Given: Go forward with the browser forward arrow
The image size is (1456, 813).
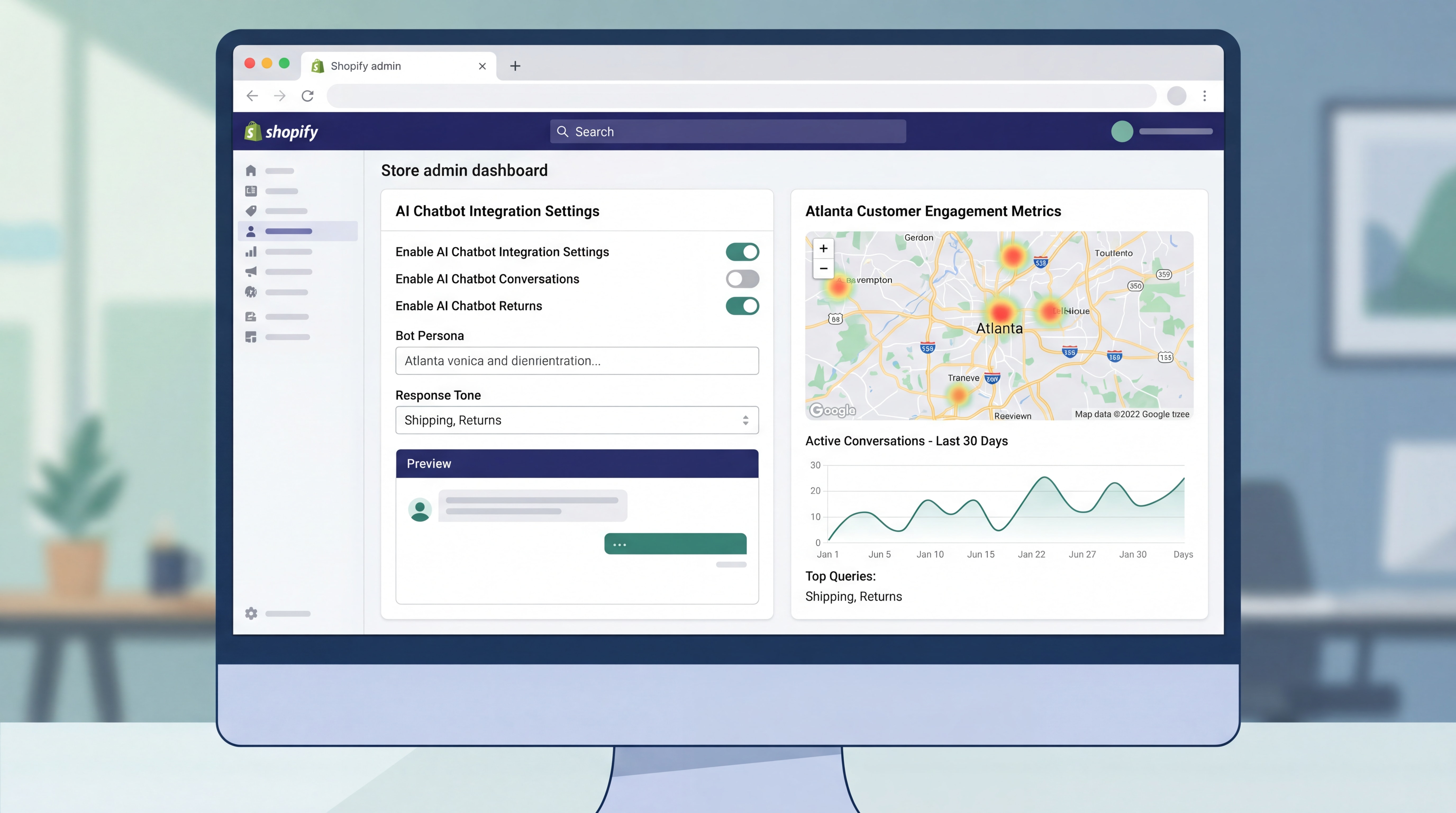Looking at the screenshot, I should (x=280, y=96).
